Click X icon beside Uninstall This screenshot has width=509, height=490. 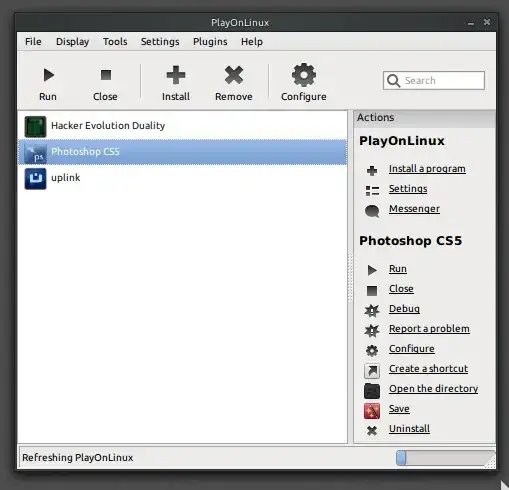372,431
